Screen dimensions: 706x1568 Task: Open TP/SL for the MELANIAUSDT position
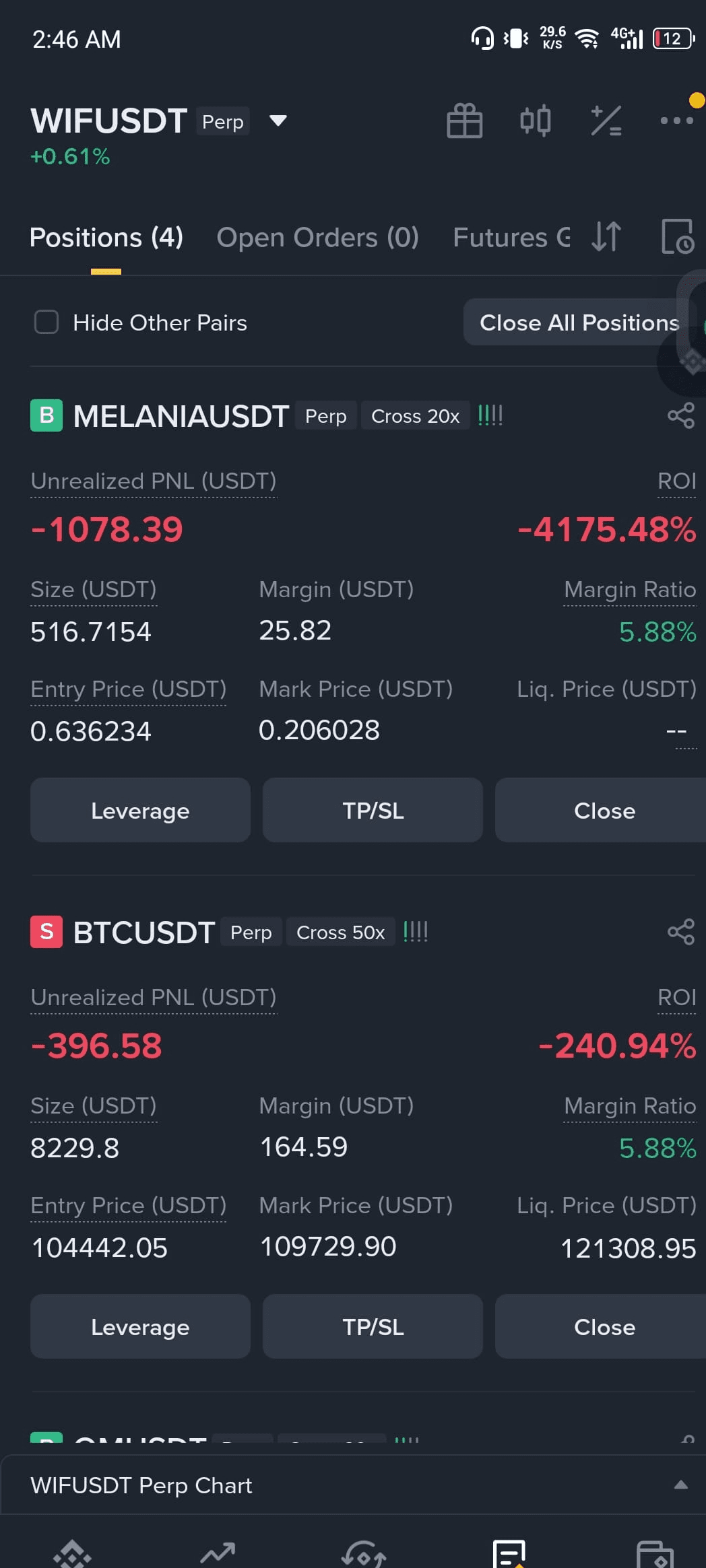point(373,810)
